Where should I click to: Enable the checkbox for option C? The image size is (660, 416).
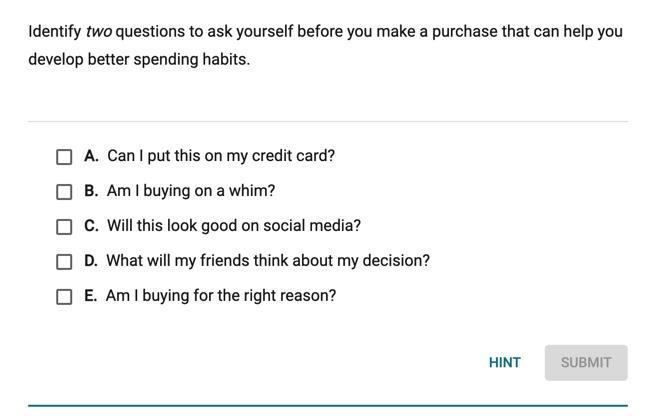click(x=64, y=227)
